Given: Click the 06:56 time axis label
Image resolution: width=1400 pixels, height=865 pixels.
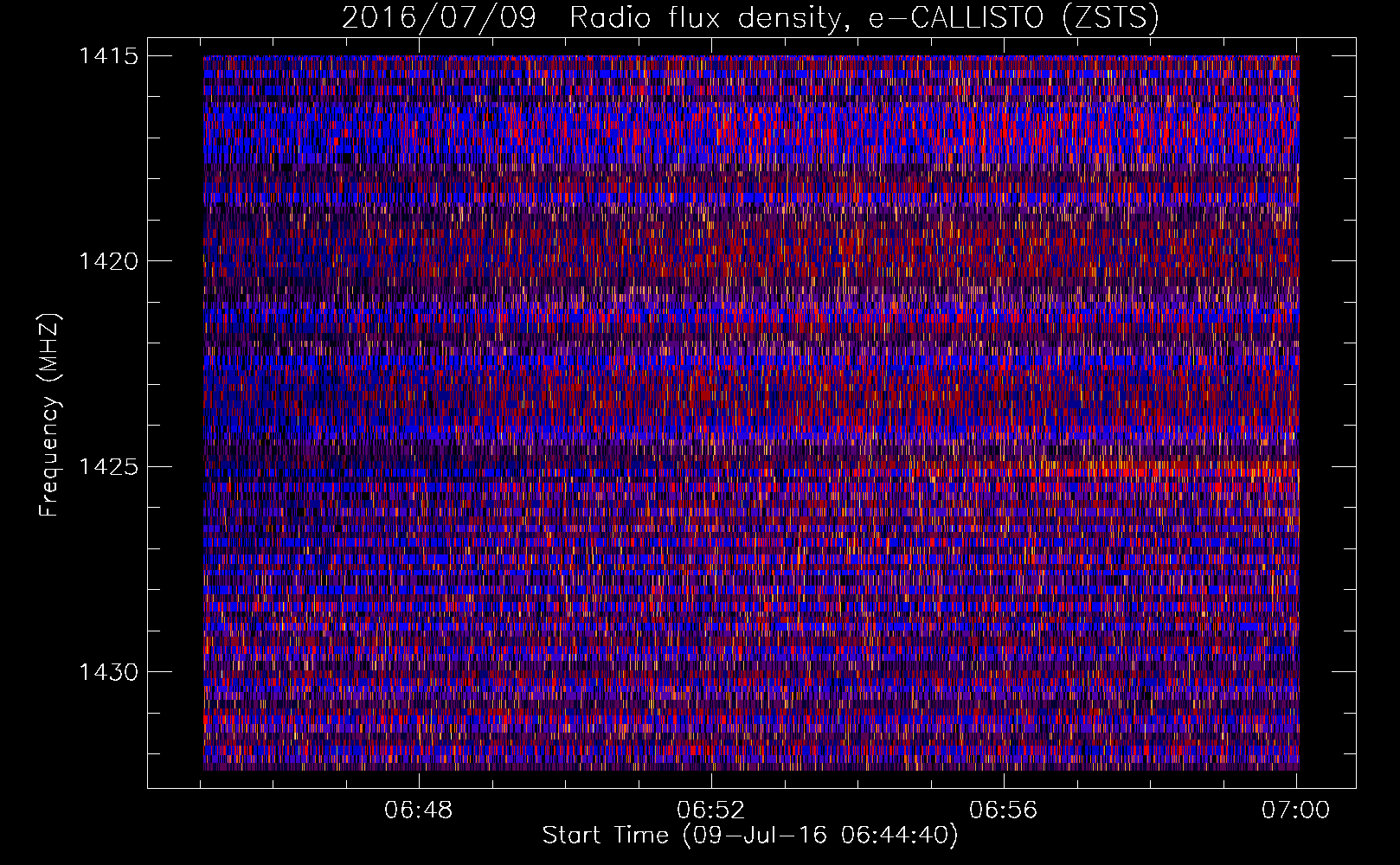Looking at the screenshot, I should click(1004, 811).
